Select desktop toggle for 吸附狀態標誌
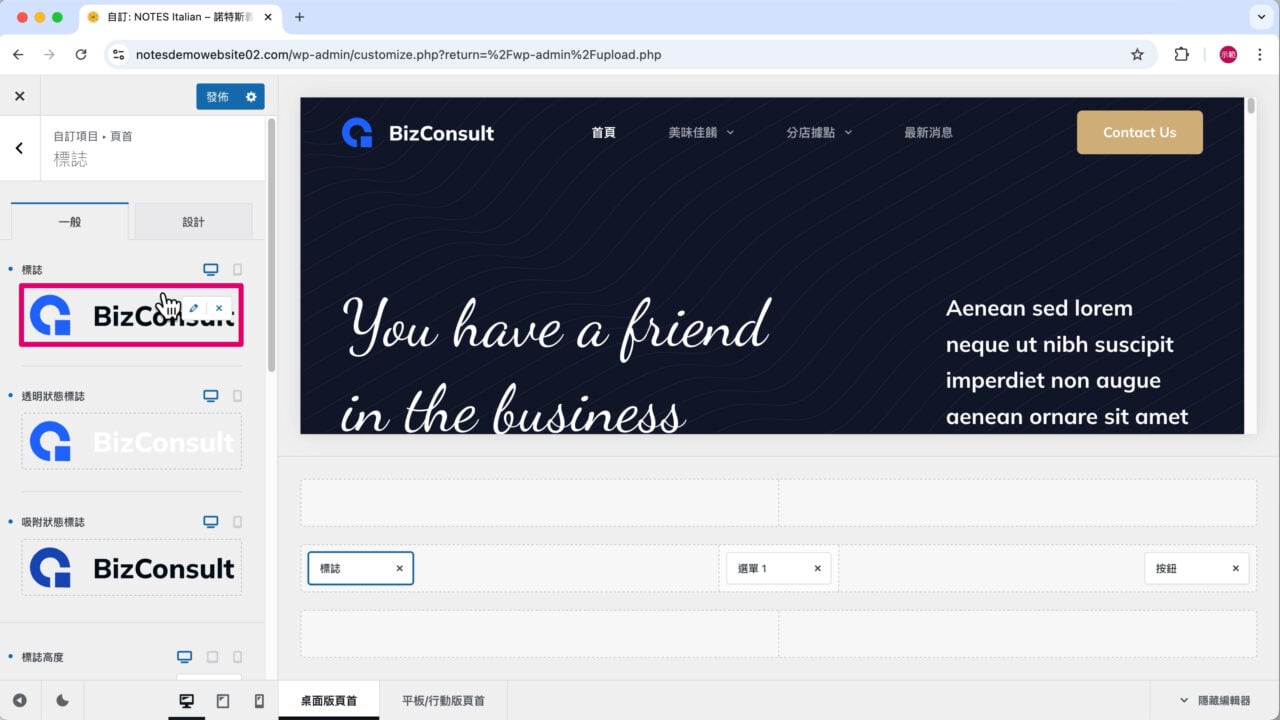The width and height of the screenshot is (1280, 720). click(x=210, y=522)
